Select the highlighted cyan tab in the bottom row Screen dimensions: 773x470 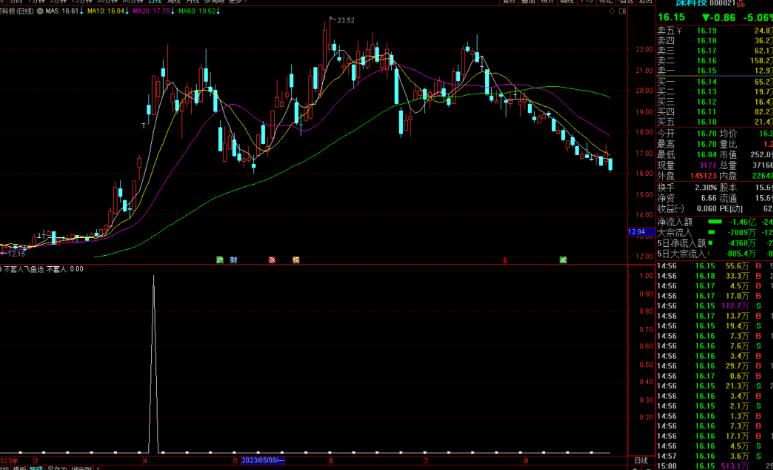[x=36, y=468]
